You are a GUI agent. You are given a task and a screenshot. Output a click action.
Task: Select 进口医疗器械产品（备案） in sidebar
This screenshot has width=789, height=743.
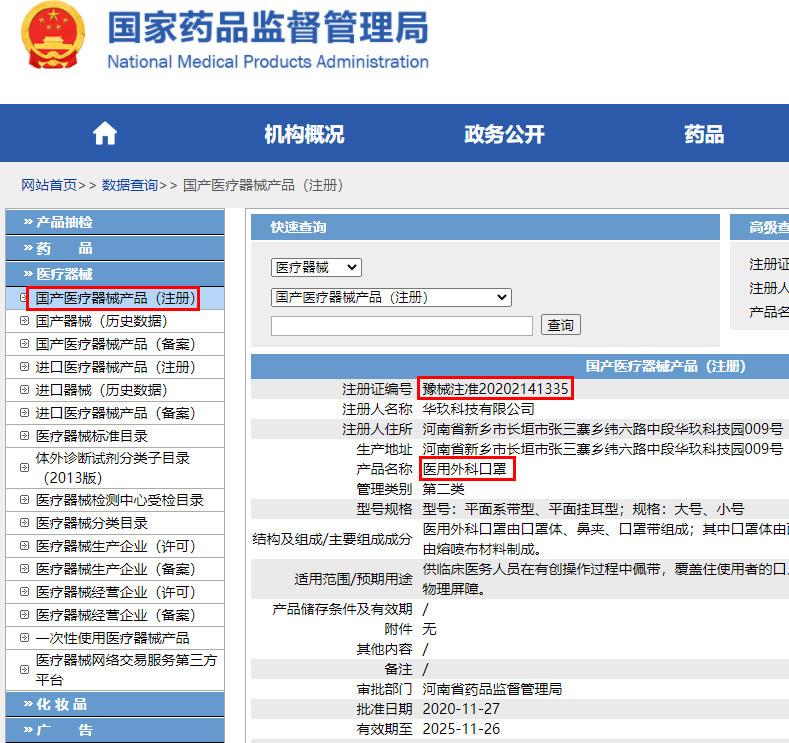click(115, 413)
